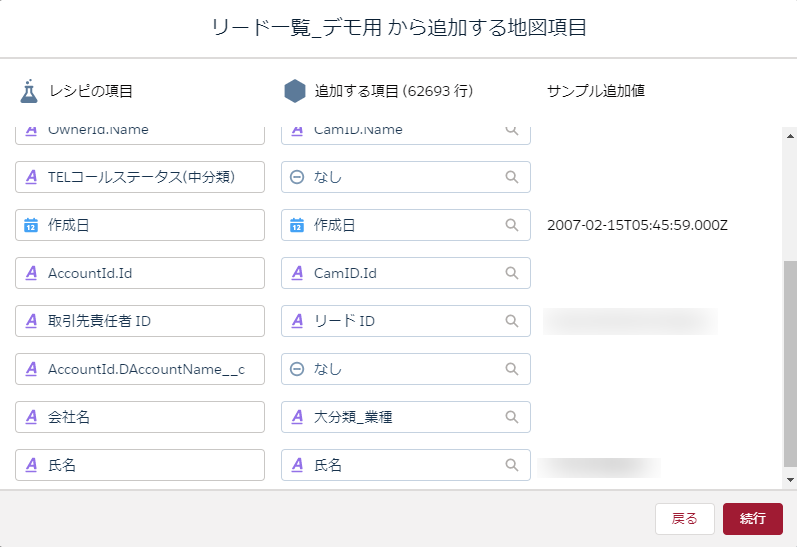Click the AccountId.Id recipe field
Image resolution: width=797 pixels, height=547 pixels.
140,273
